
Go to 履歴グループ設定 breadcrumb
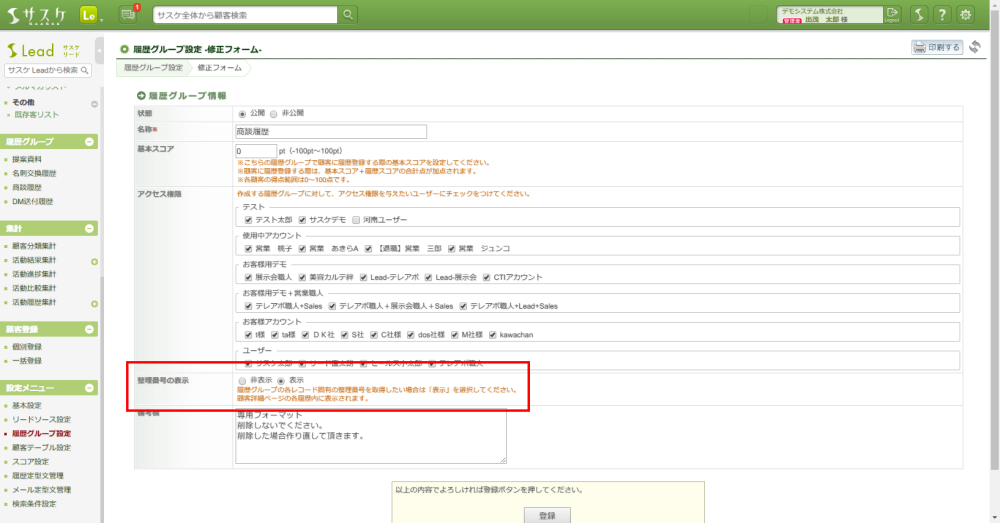pyautogui.click(x=153, y=68)
